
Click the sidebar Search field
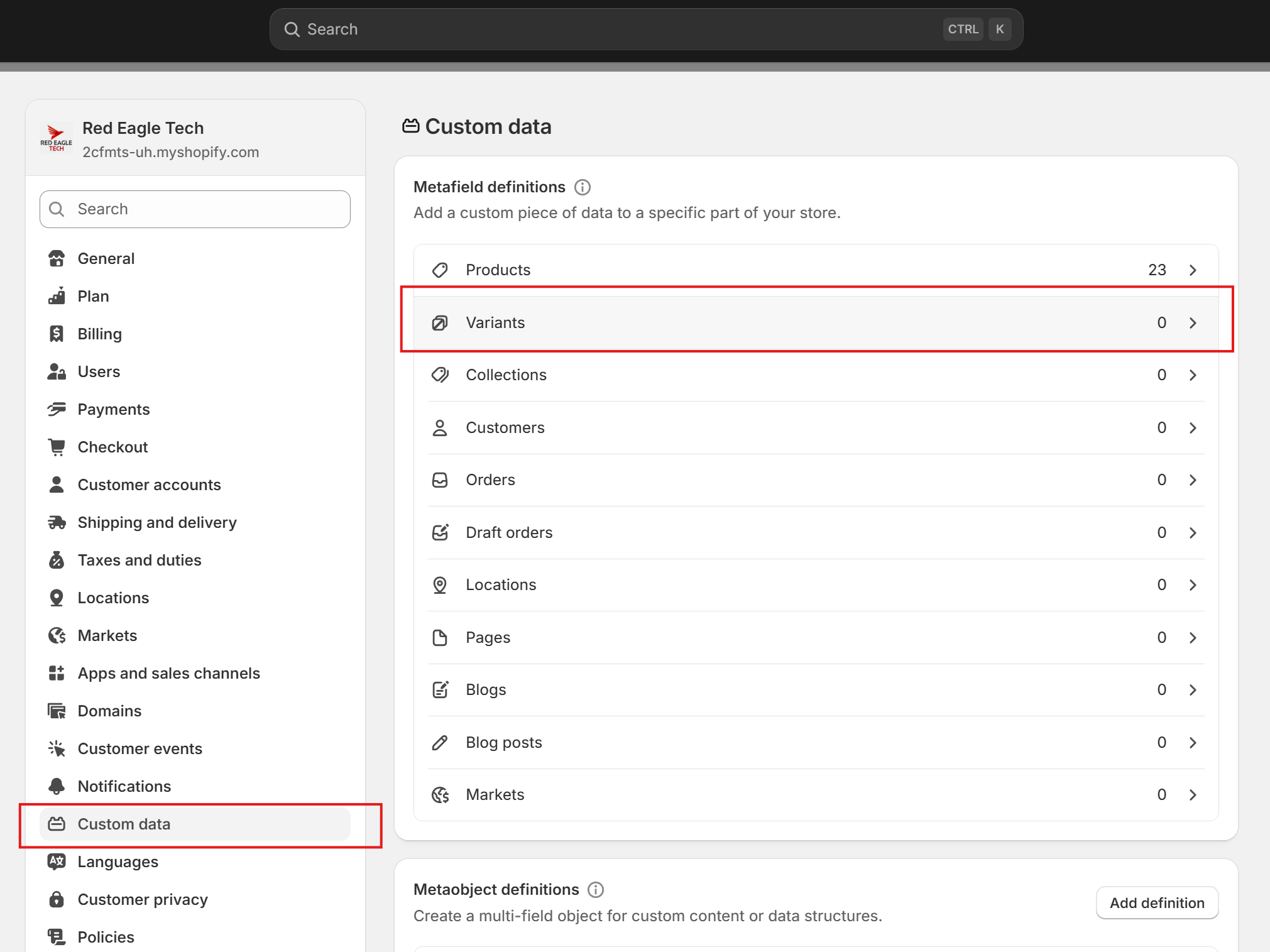(195, 209)
